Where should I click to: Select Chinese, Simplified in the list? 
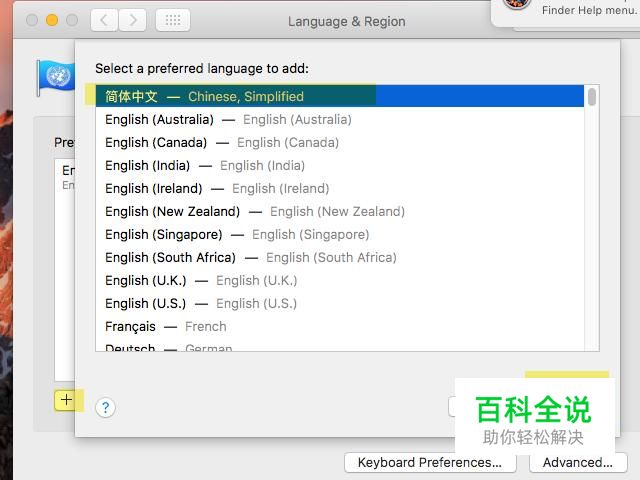coord(340,96)
